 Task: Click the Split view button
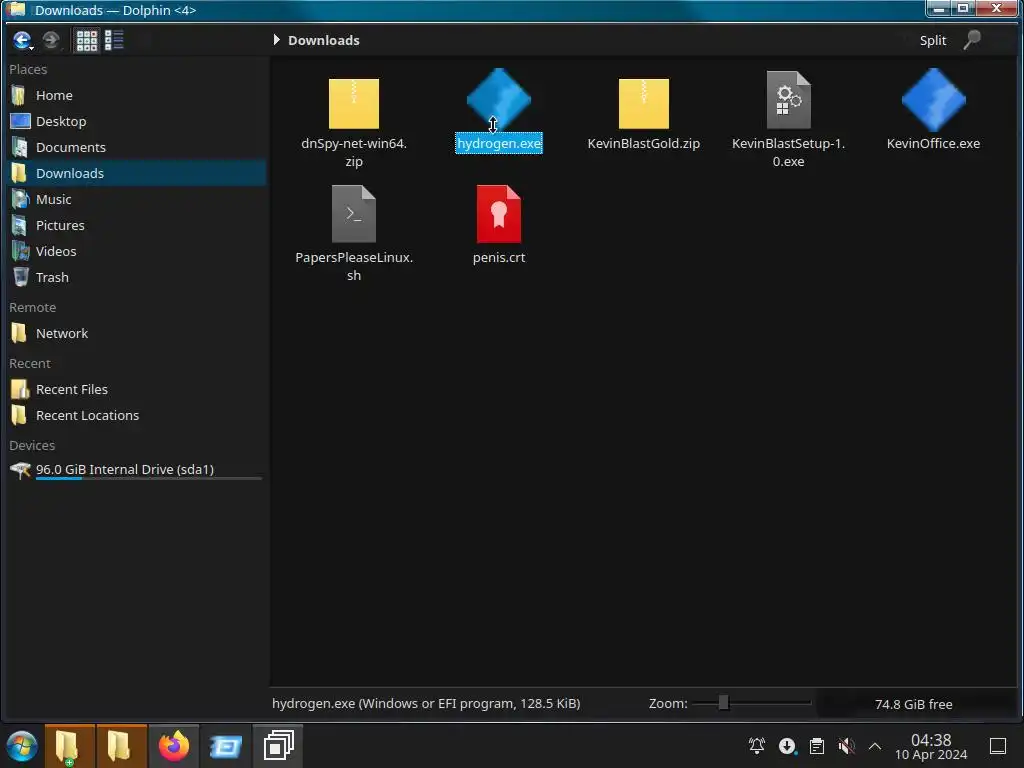(x=933, y=40)
